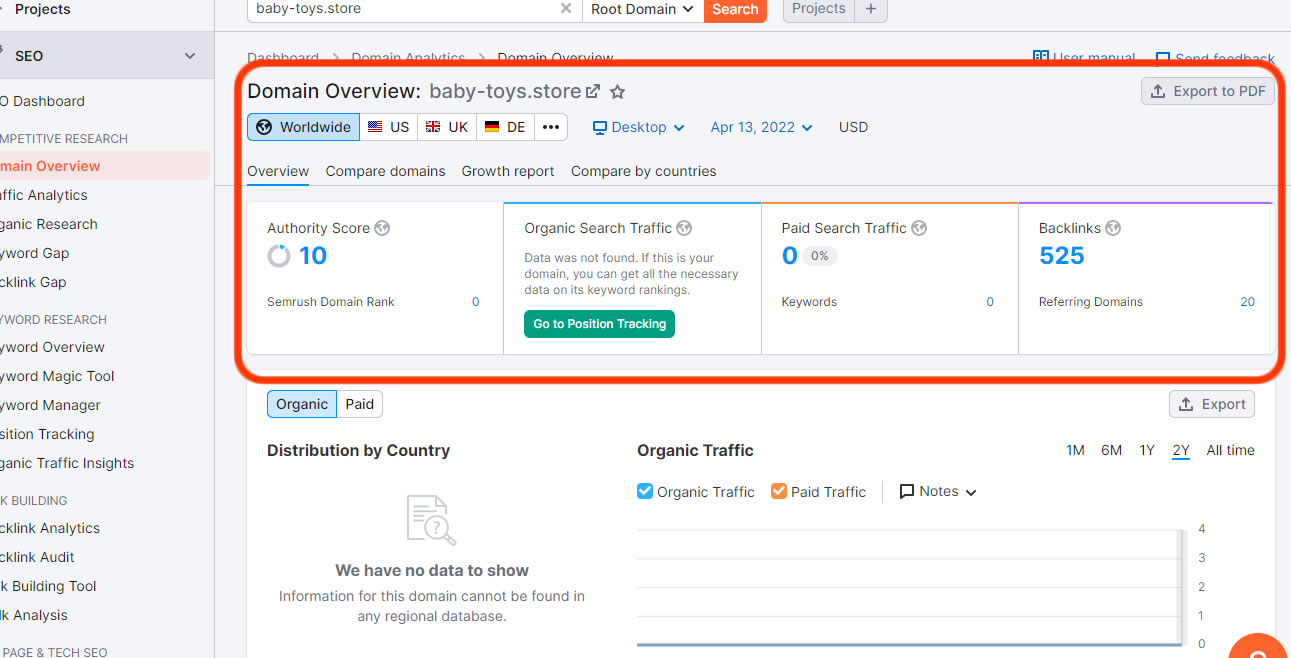Set chart range to 1Y
The height and width of the screenshot is (658, 1291).
click(x=1147, y=450)
